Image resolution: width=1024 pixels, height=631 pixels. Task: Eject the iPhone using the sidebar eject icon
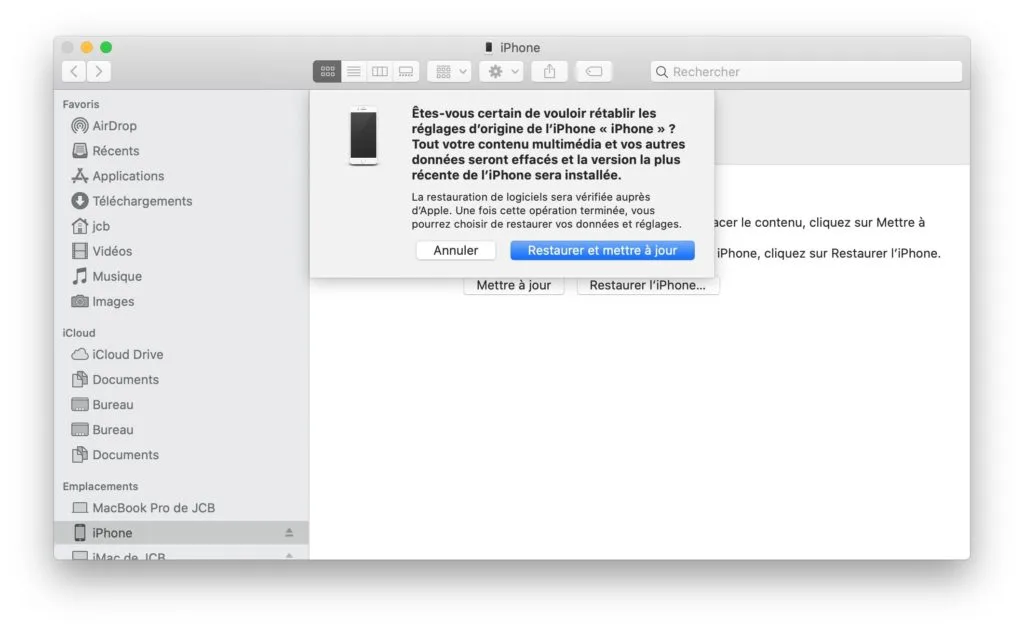coord(289,532)
